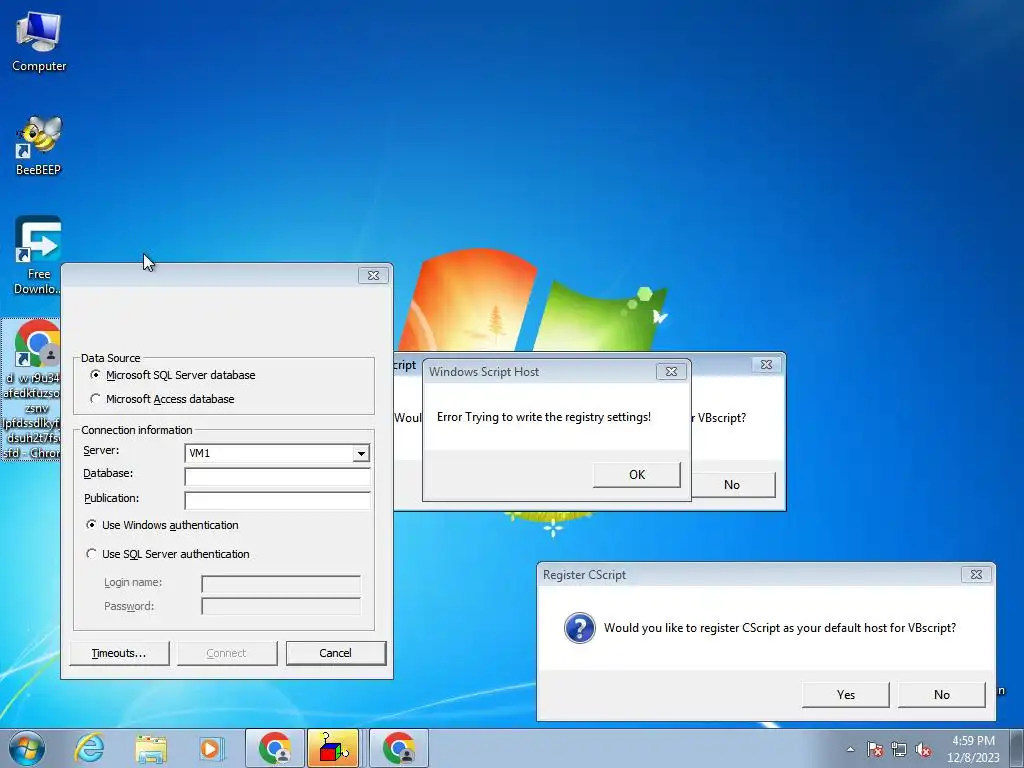
Task: Click the Windows Script Host title bar
Action: coord(539,372)
